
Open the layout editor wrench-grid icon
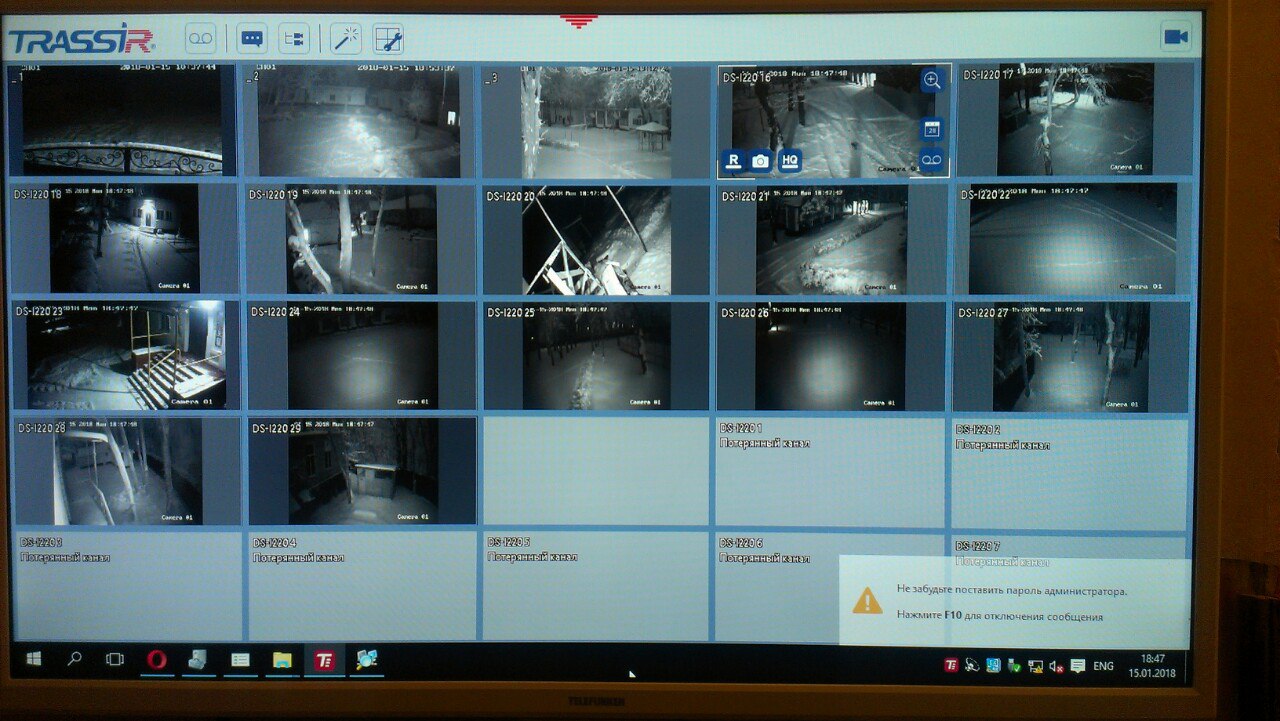tap(388, 39)
